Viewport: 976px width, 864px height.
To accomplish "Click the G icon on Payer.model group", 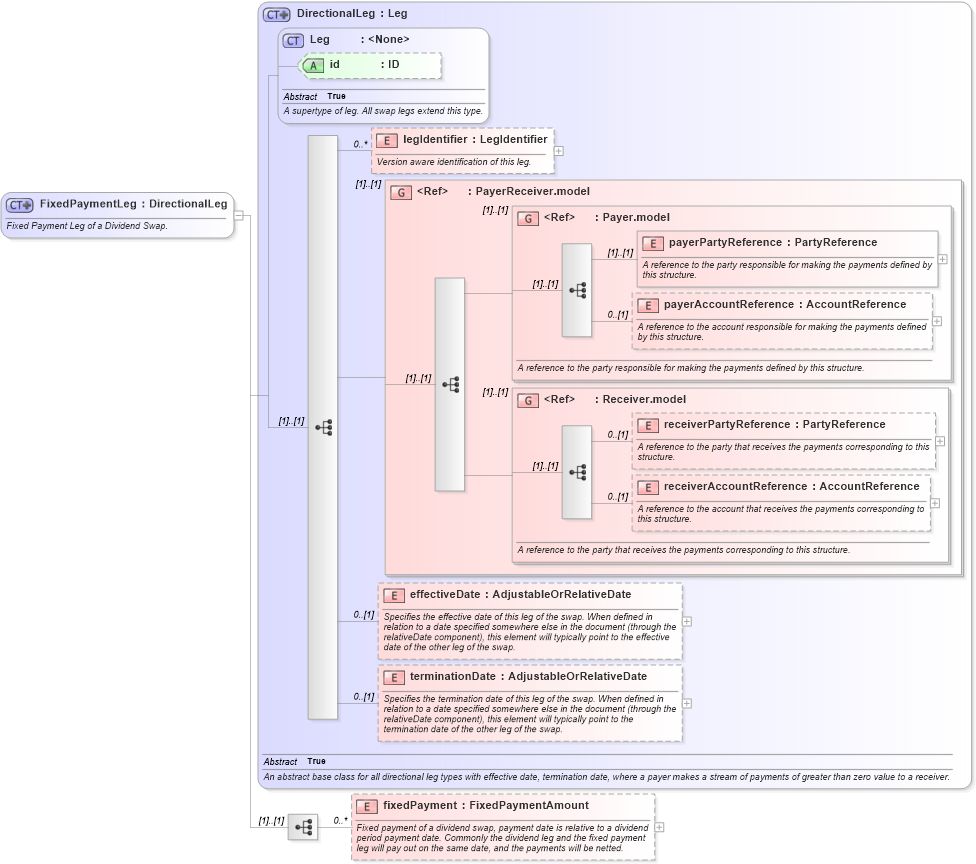I will pyautogui.click(x=529, y=217).
